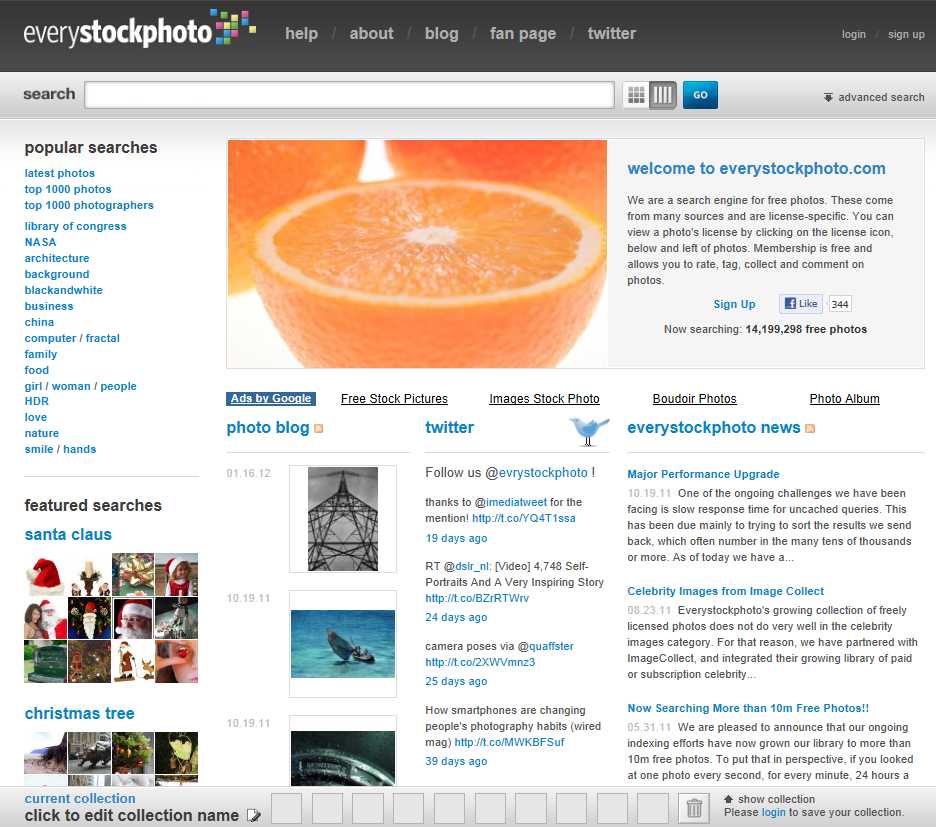Click the current collection label

tap(80, 798)
